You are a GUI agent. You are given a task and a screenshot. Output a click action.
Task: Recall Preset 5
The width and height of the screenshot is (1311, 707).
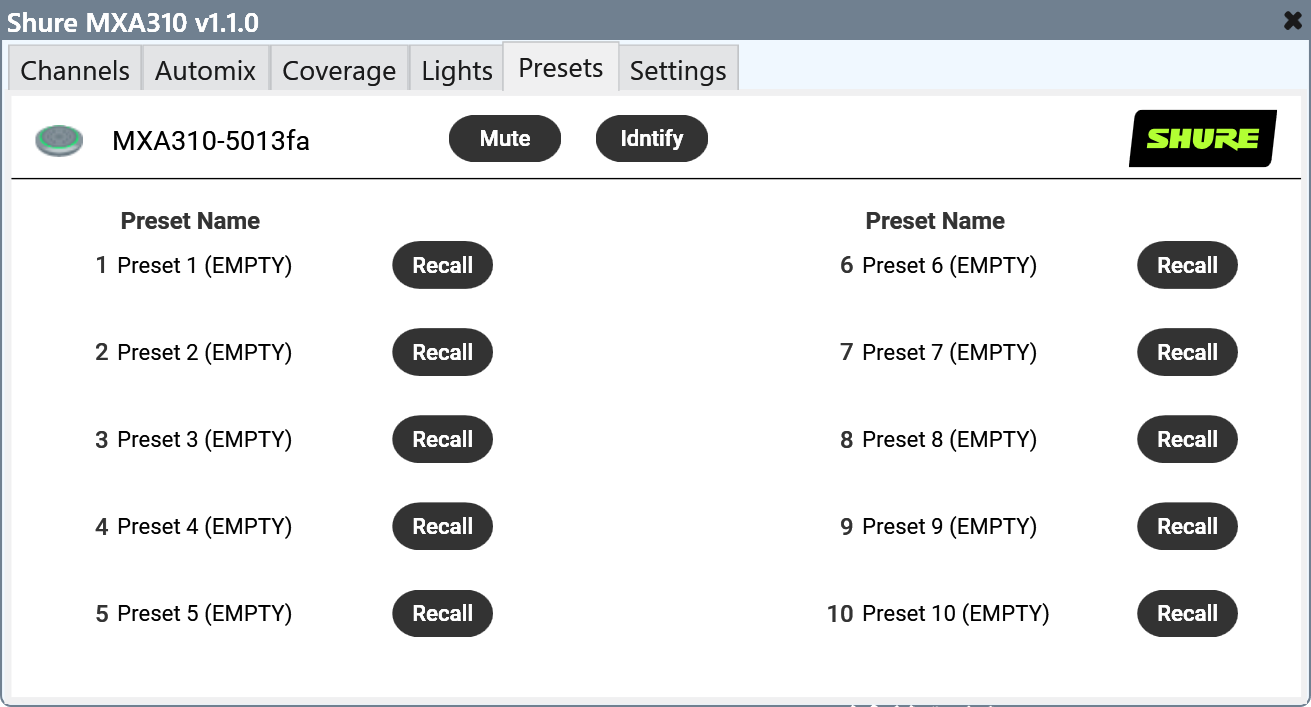click(443, 613)
